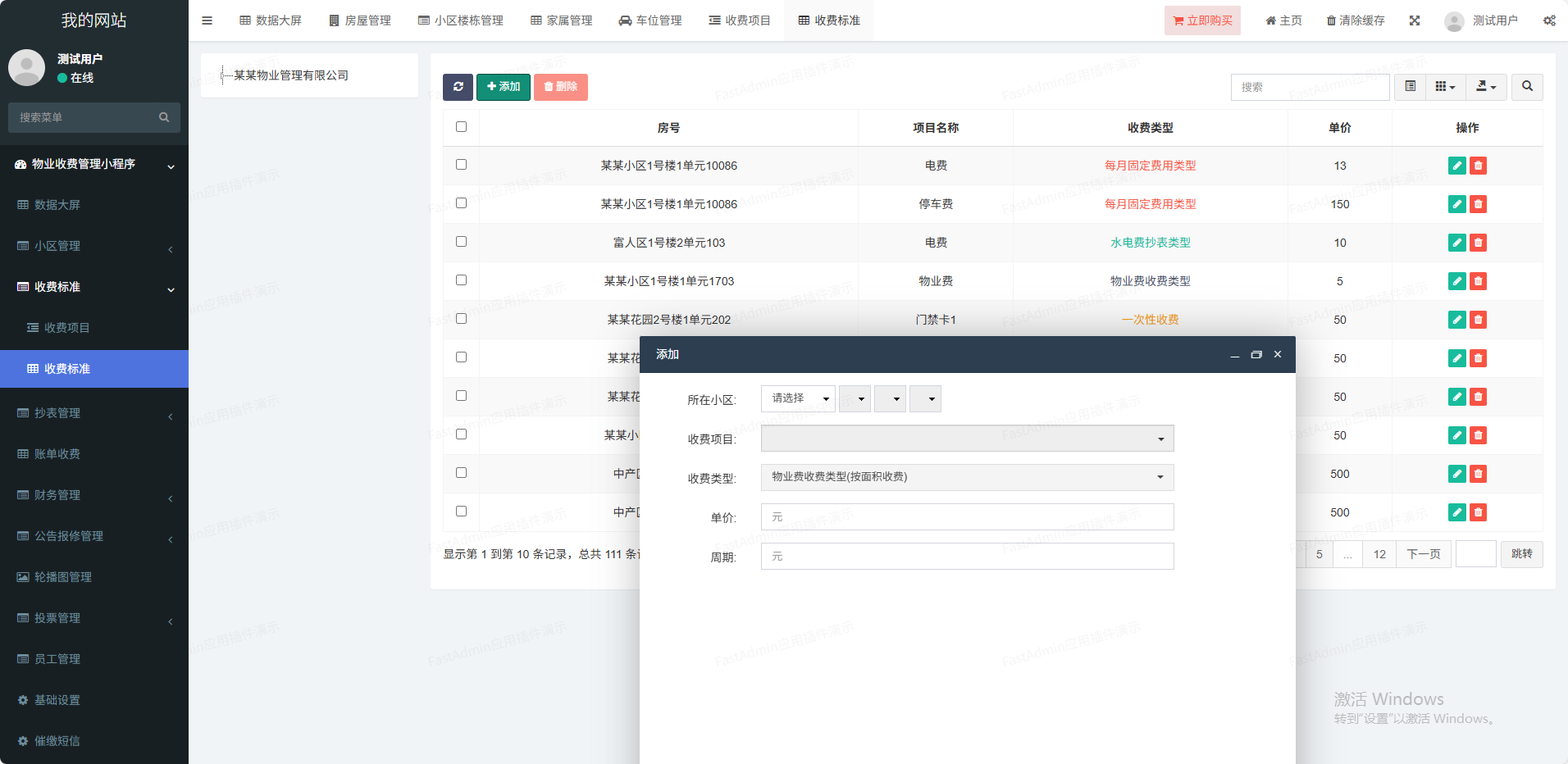Click the search magnifier button above table

pos(1527,87)
